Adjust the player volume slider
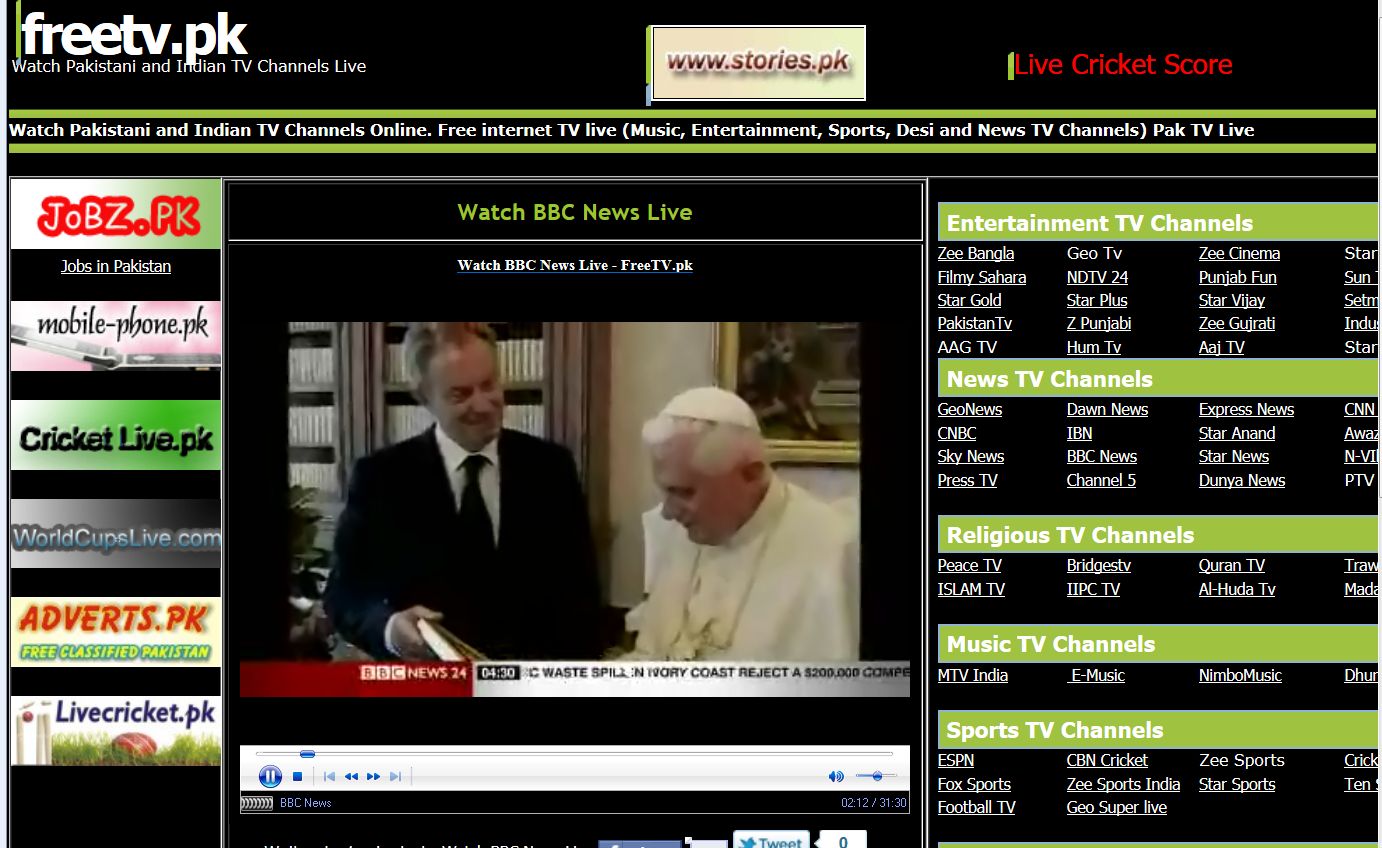The height and width of the screenshot is (848, 1382). [x=876, y=776]
